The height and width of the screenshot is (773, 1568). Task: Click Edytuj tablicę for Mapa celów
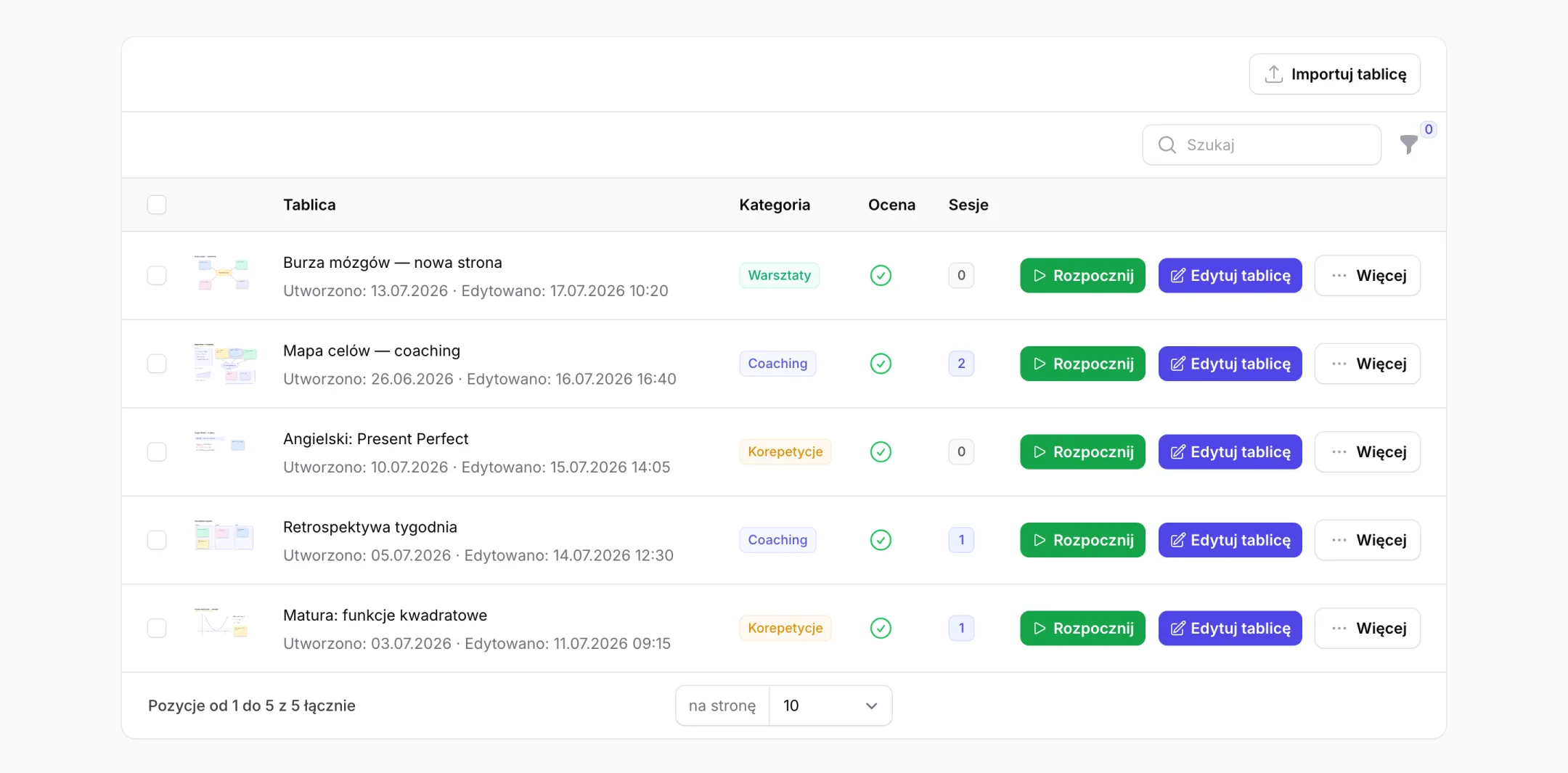click(x=1230, y=364)
